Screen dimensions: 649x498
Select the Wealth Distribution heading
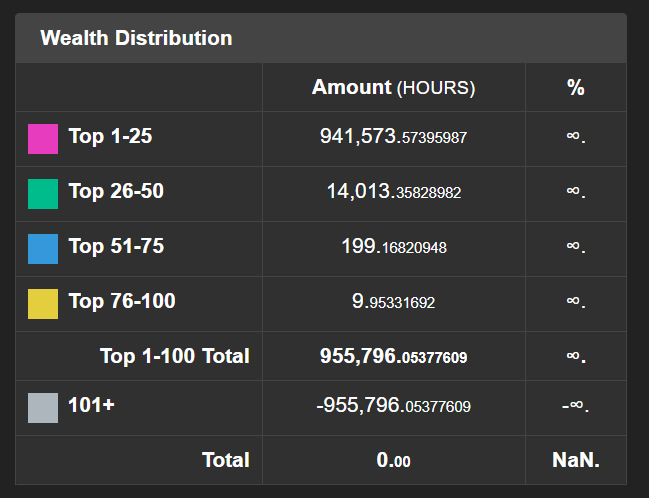click(136, 38)
